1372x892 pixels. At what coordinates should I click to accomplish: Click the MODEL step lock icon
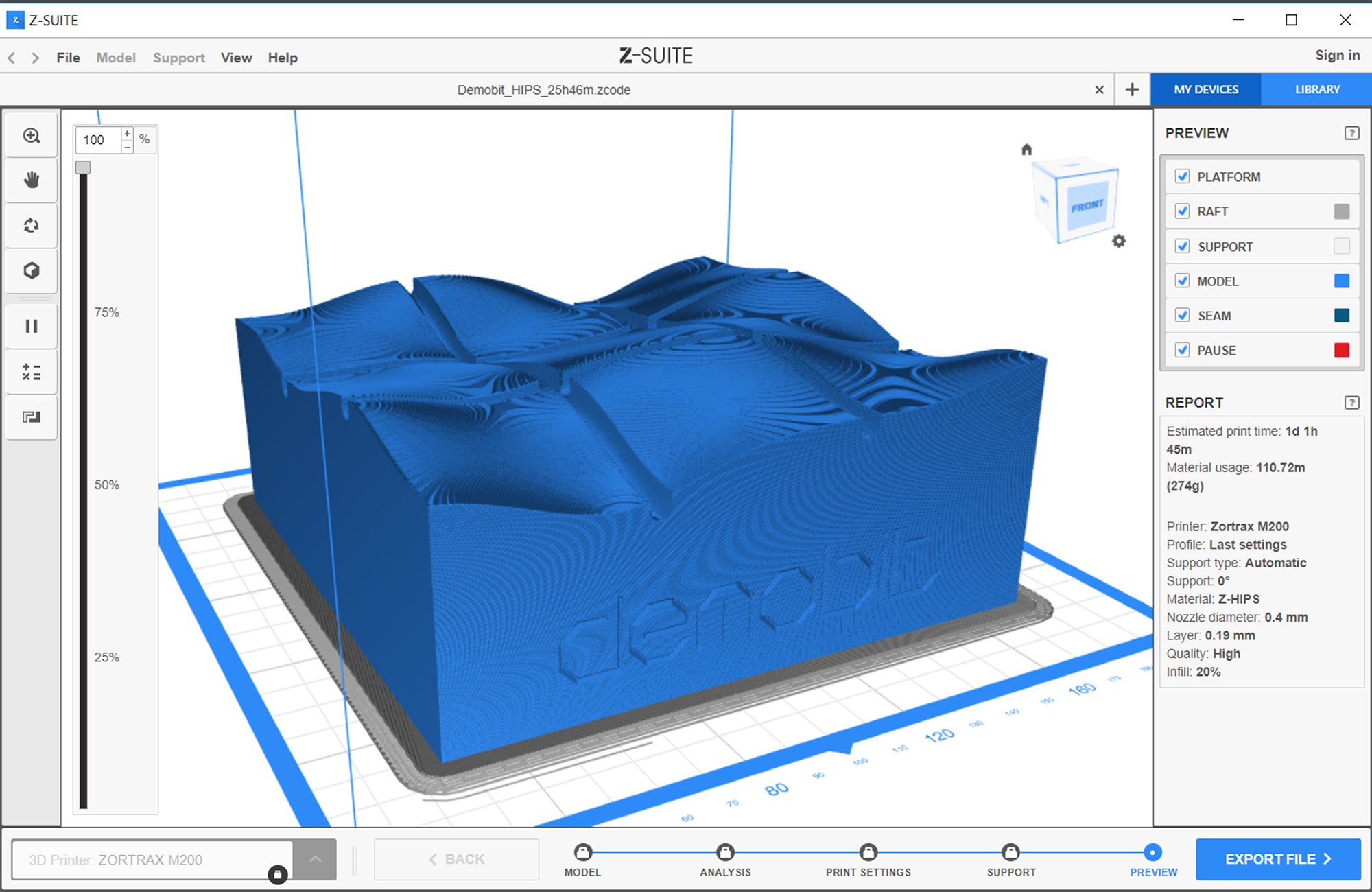582,852
